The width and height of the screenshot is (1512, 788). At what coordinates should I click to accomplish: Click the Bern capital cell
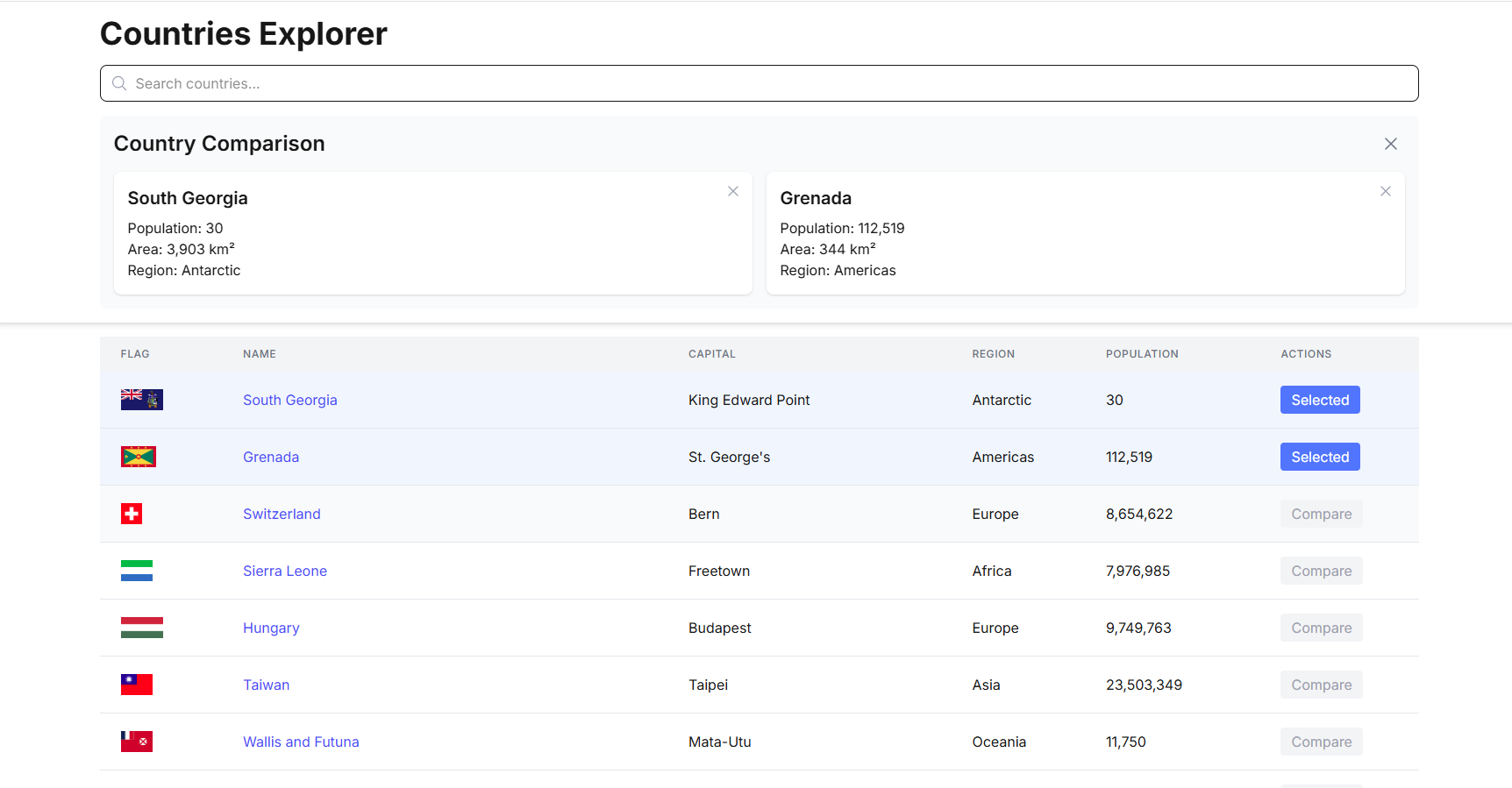point(704,514)
